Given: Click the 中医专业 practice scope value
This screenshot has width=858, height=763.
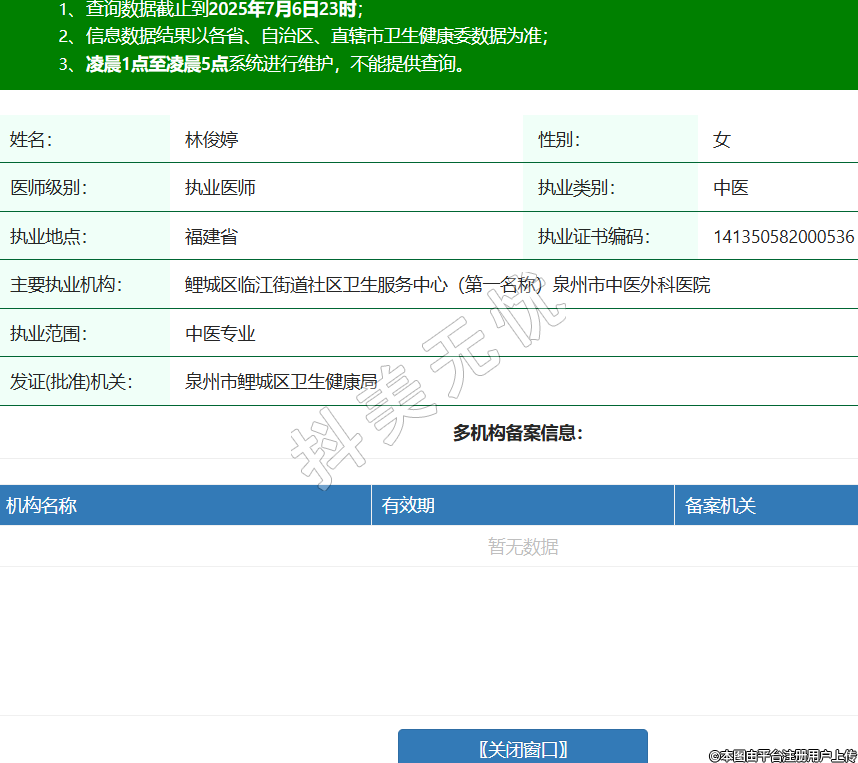Looking at the screenshot, I should pos(220,334).
